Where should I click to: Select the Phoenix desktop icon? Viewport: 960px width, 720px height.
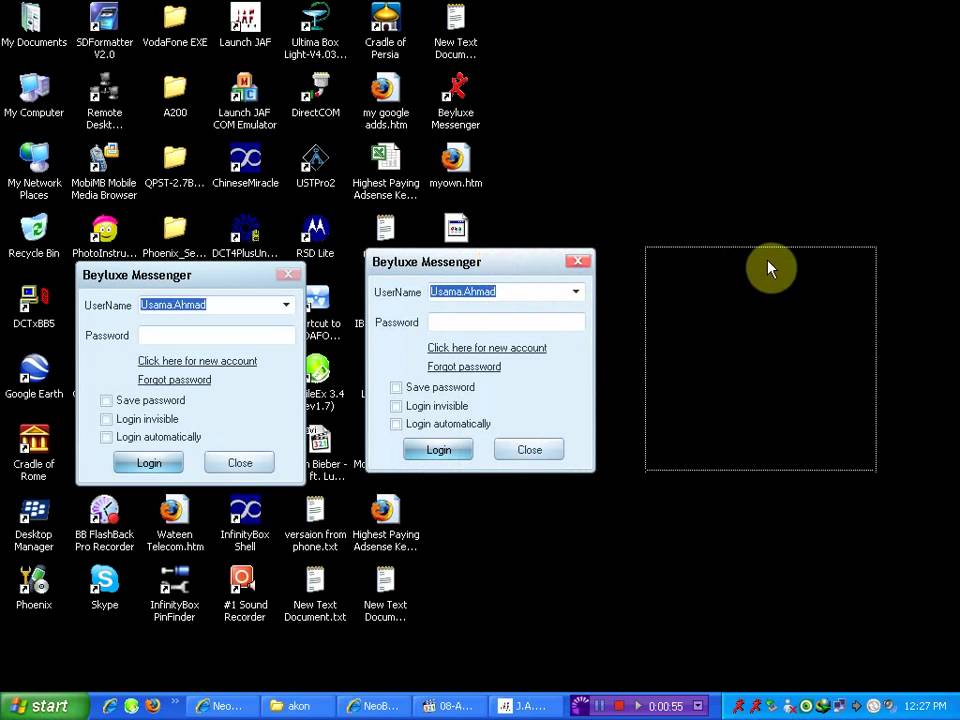tap(34, 588)
